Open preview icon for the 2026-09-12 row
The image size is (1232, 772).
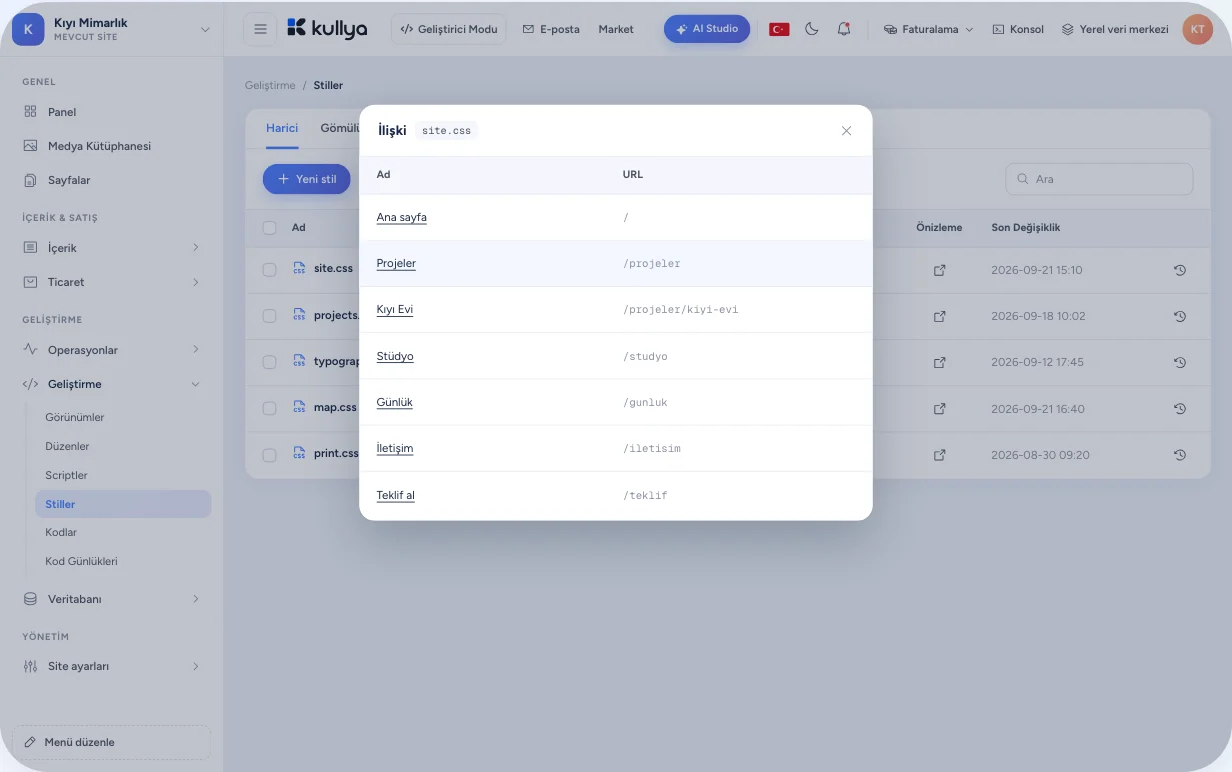click(940, 362)
